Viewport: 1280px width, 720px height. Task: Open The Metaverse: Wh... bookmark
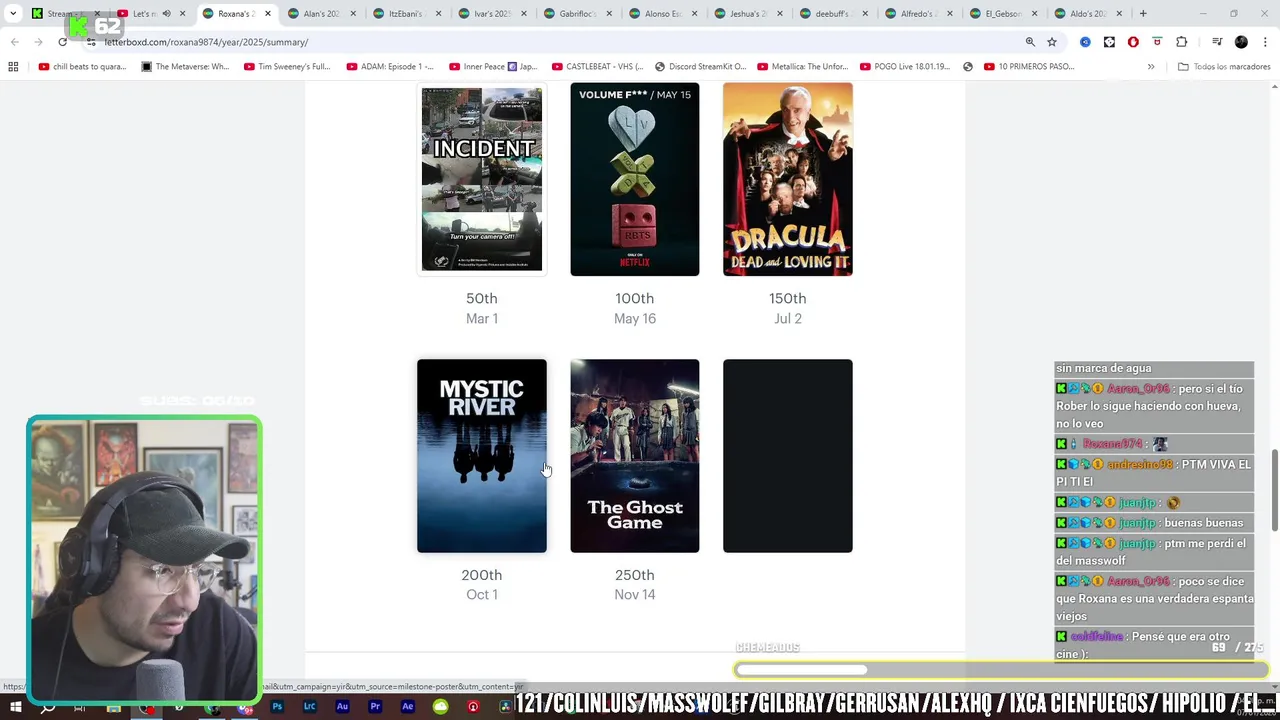click(185, 67)
